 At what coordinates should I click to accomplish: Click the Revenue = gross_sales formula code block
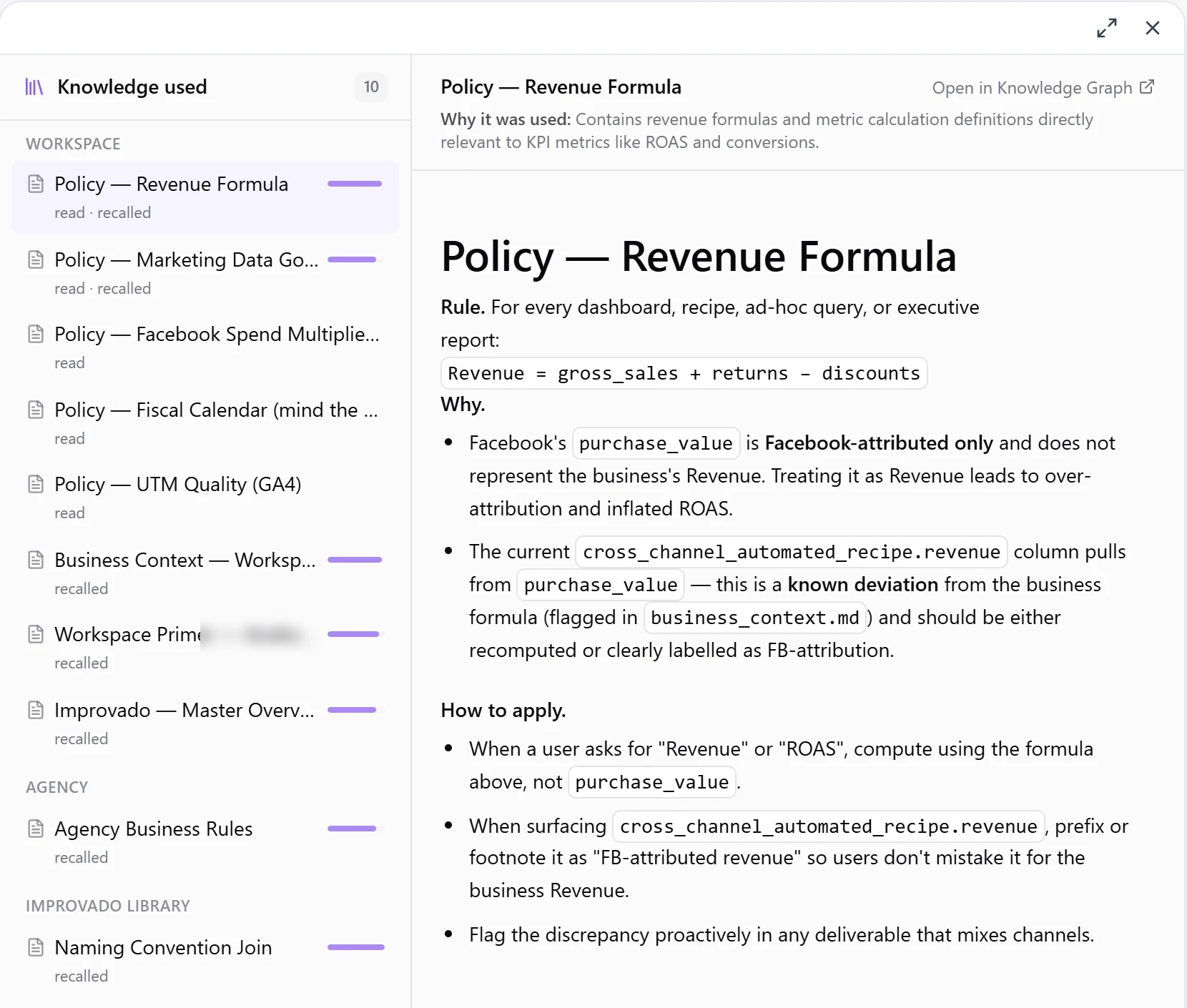(684, 373)
